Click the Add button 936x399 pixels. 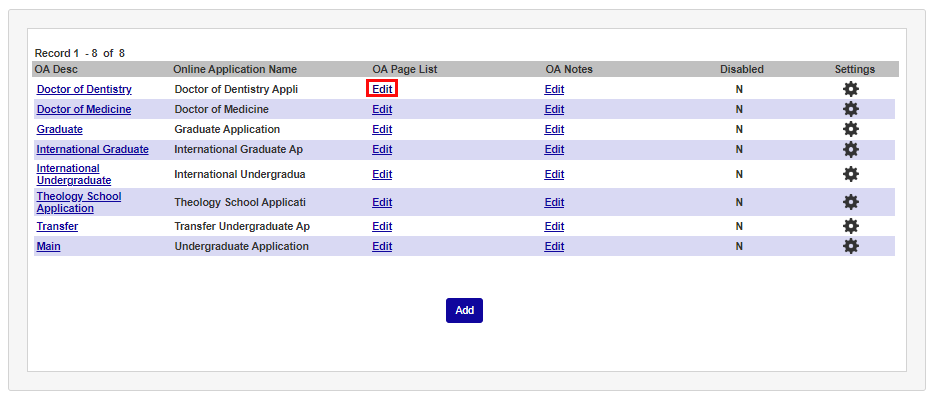[464, 311]
